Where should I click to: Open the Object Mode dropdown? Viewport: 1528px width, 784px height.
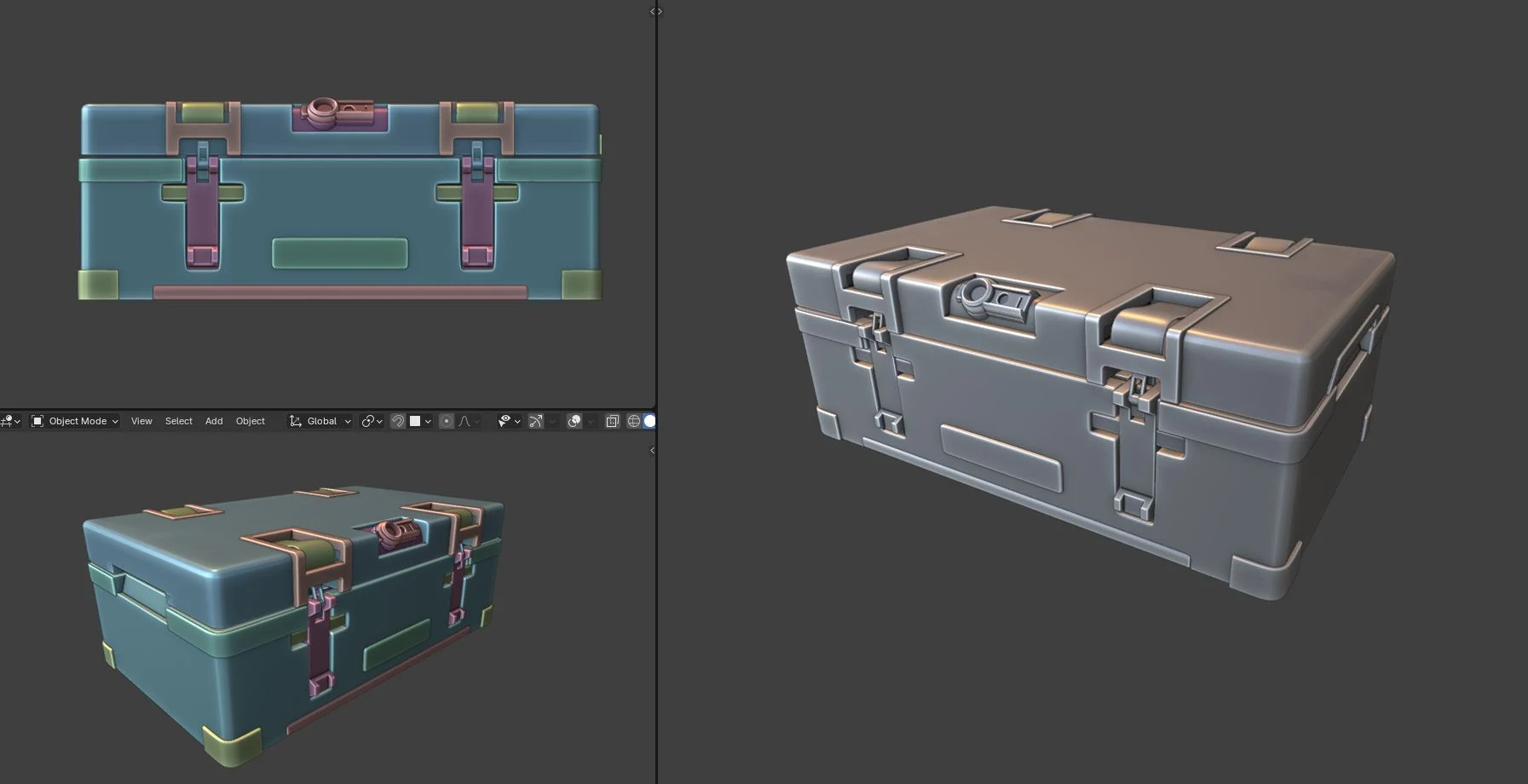75,421
